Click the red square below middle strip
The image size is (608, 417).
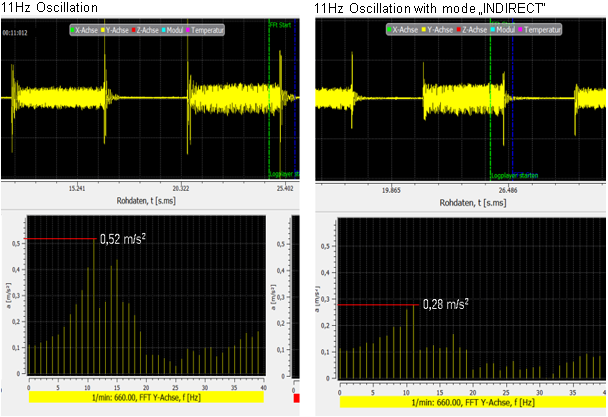coord(297,398)
